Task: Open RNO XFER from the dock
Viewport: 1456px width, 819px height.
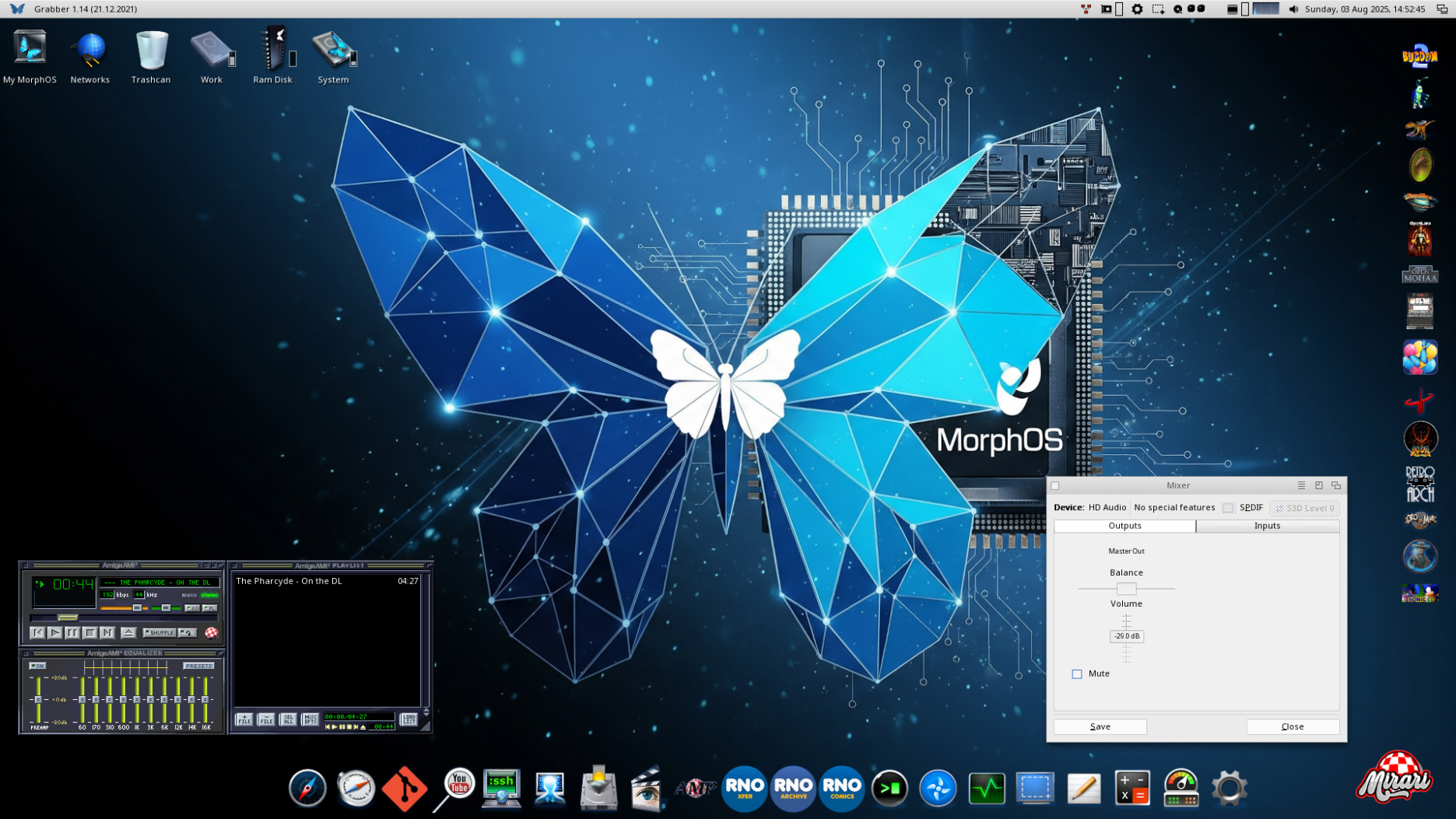Action: (745, 789)
